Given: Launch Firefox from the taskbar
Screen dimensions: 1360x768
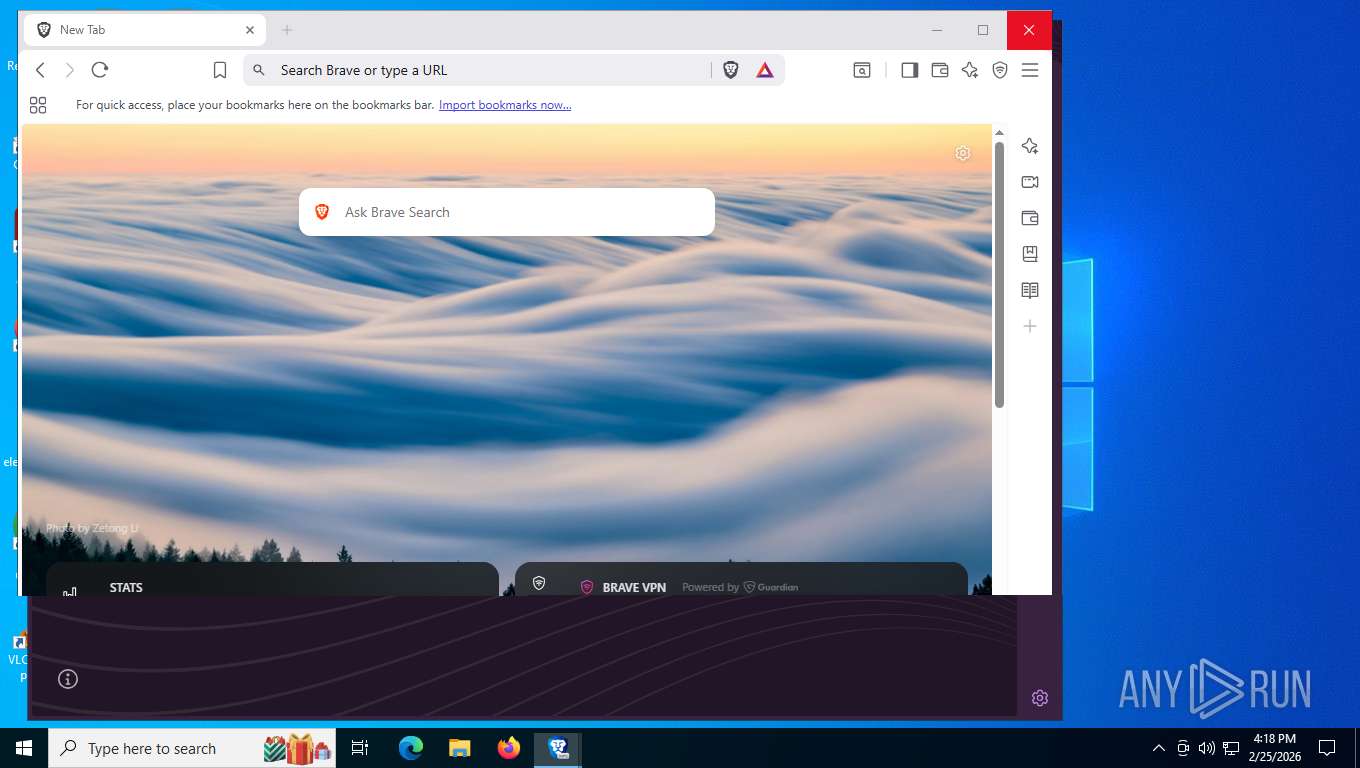Looking at the screenshot, I should (509, 748).
